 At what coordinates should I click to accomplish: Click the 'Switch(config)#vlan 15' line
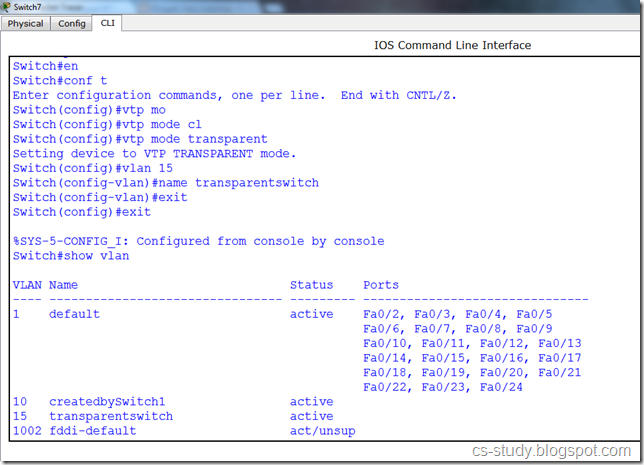[x=93, y=168]
